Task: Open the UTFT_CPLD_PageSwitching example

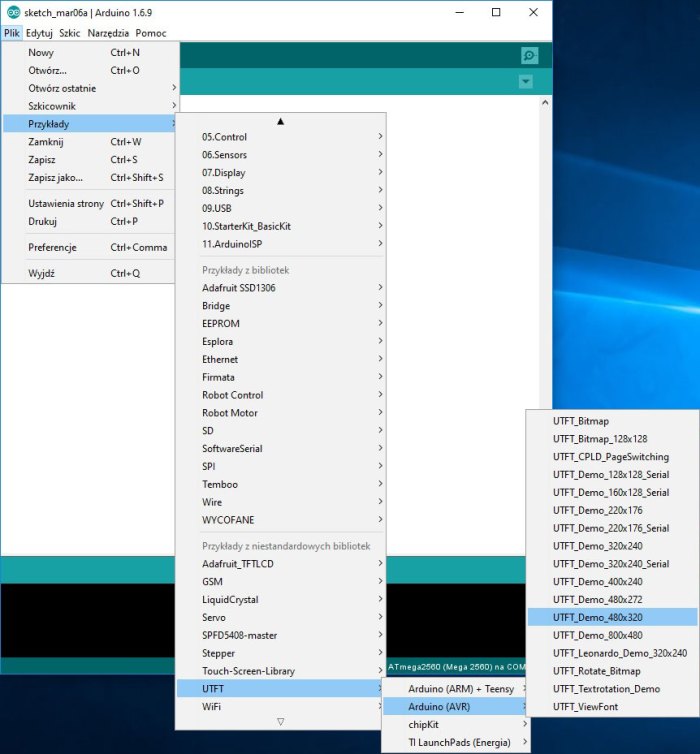Action: pos(612,456)
